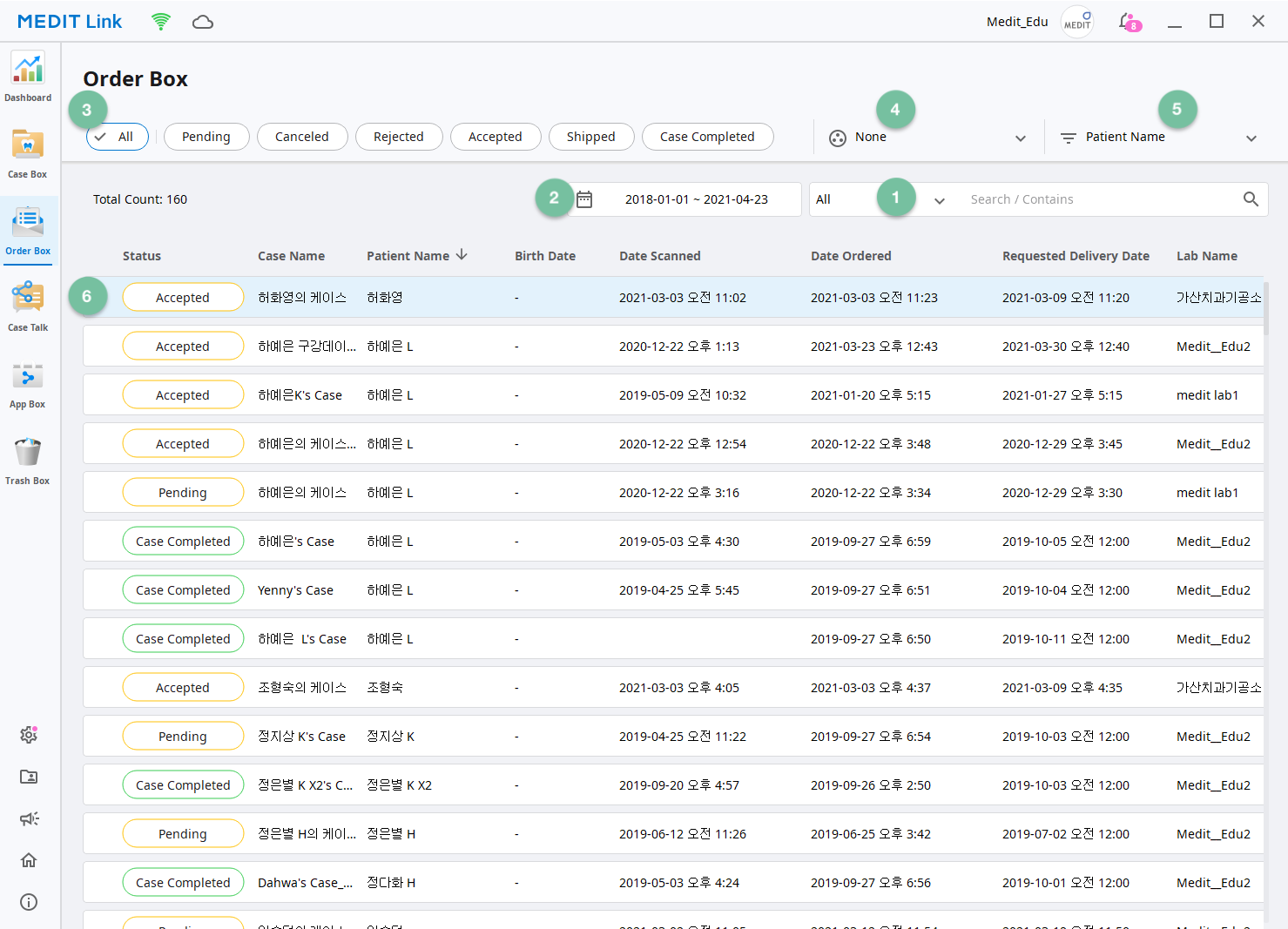Navigate to the Case Box

(28, 152)
